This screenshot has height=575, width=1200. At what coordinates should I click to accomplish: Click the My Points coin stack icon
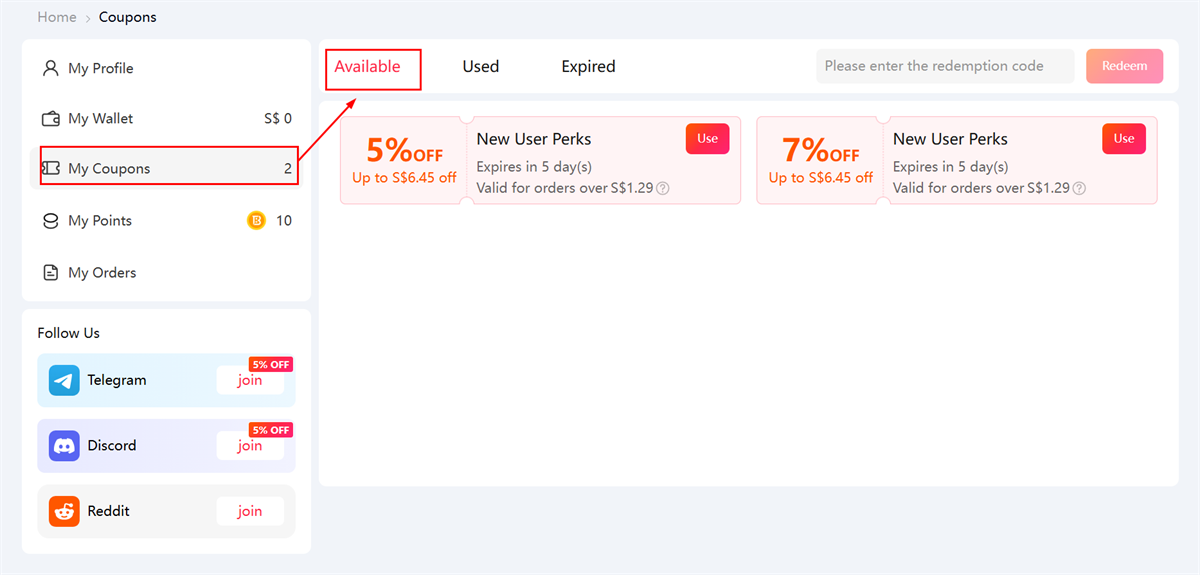[x=50, y=220]
